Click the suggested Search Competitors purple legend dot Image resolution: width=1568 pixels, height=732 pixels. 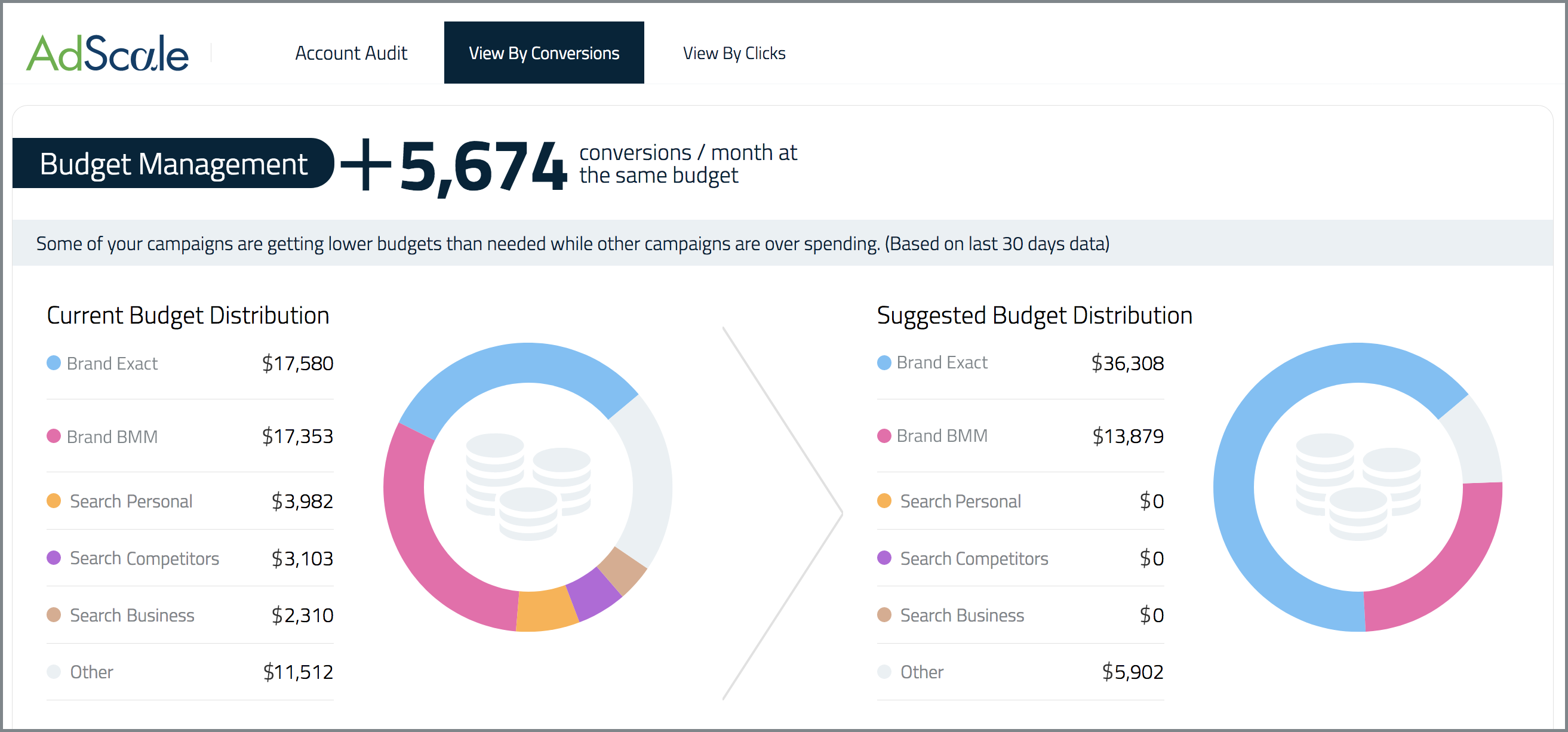[x=884, y=558]
